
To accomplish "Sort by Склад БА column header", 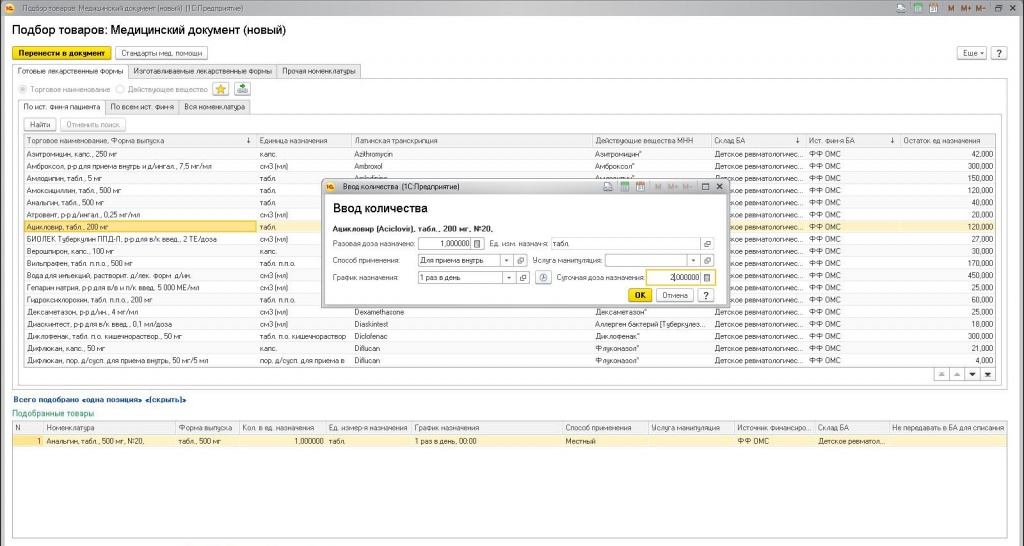I will click(758, 140).
